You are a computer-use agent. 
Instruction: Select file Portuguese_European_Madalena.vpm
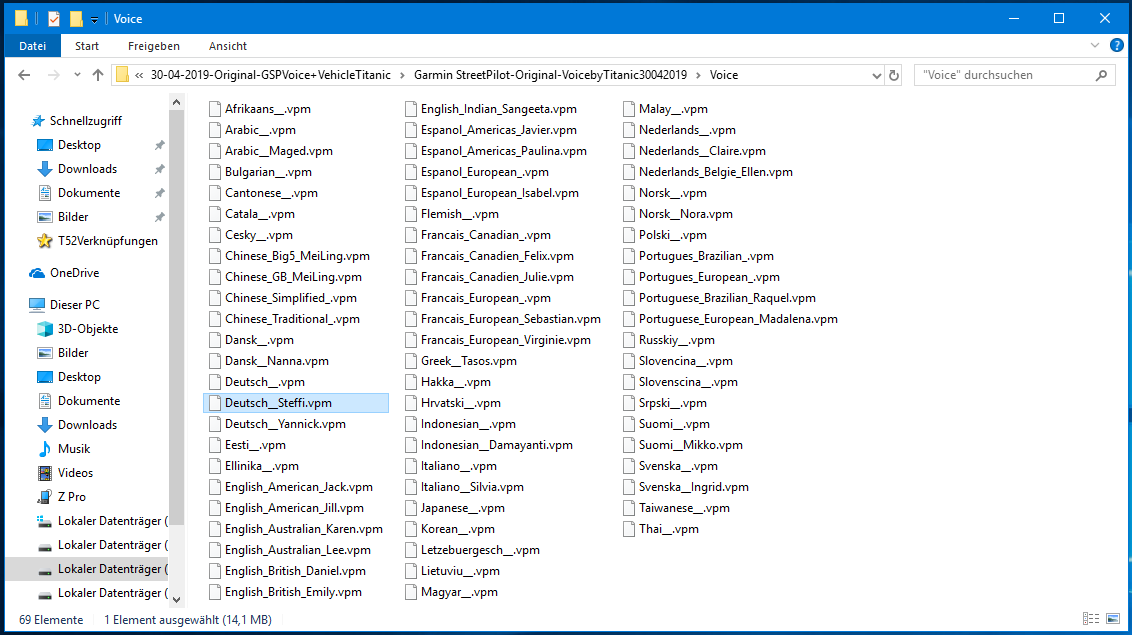738,319
